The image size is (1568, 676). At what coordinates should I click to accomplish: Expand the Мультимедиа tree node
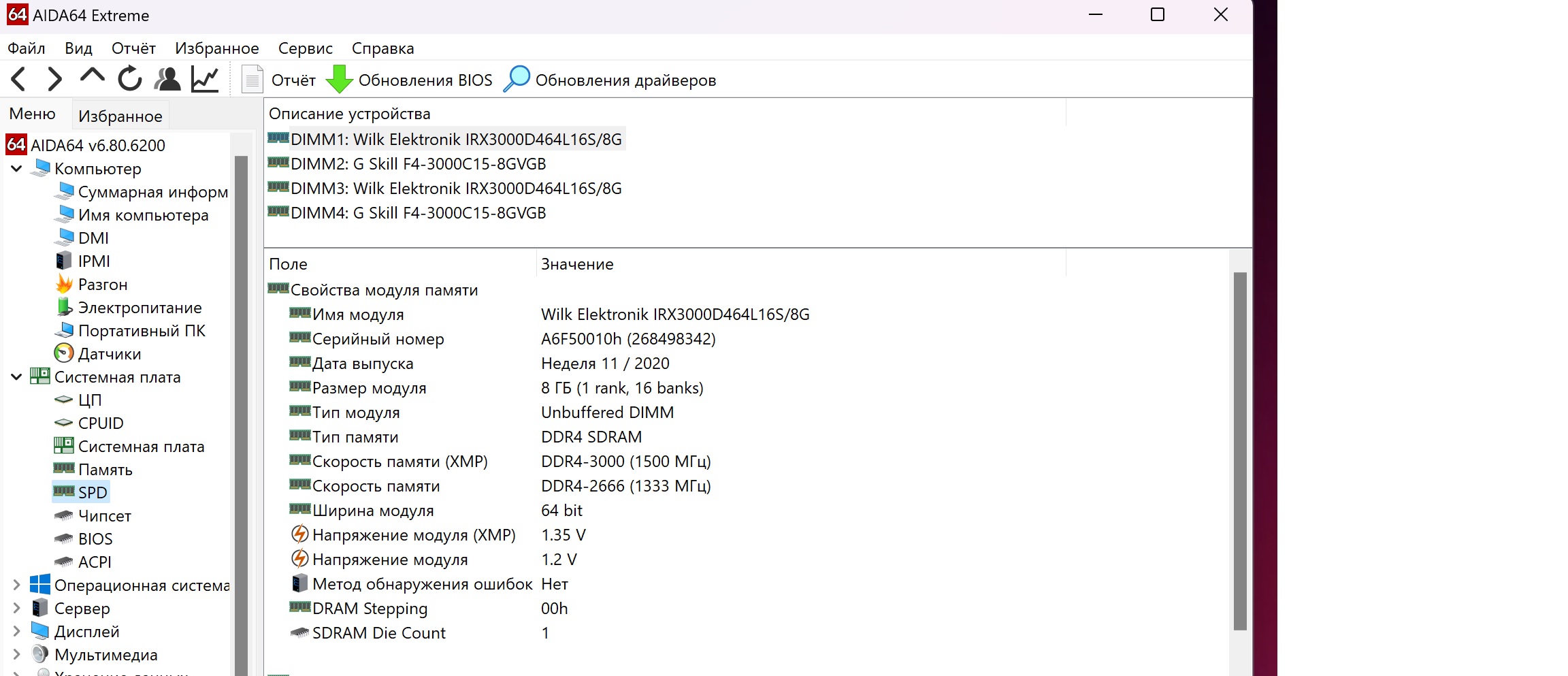(x=16, y=654)
